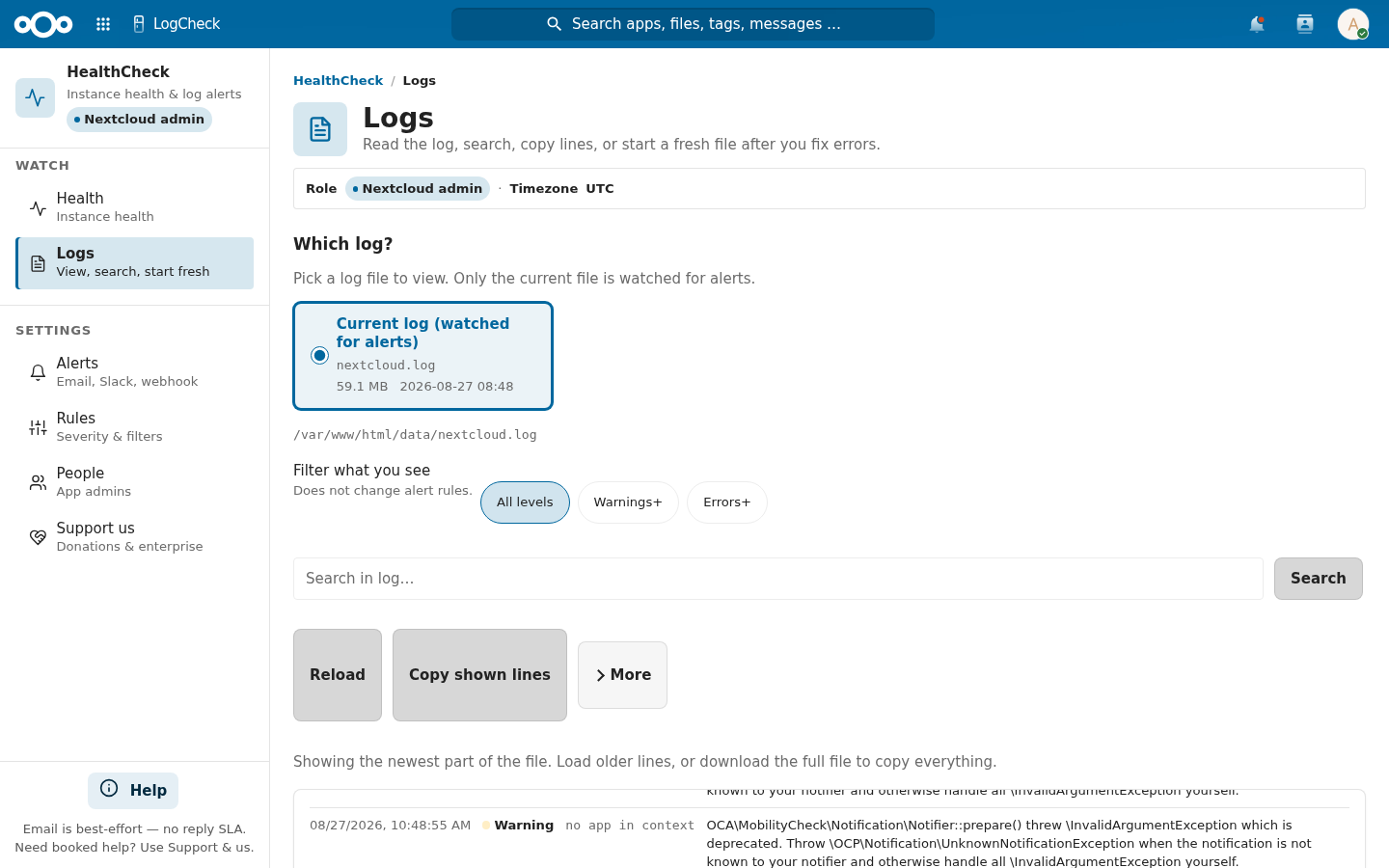Open the contacts menu icon

tap(1305, 24)
